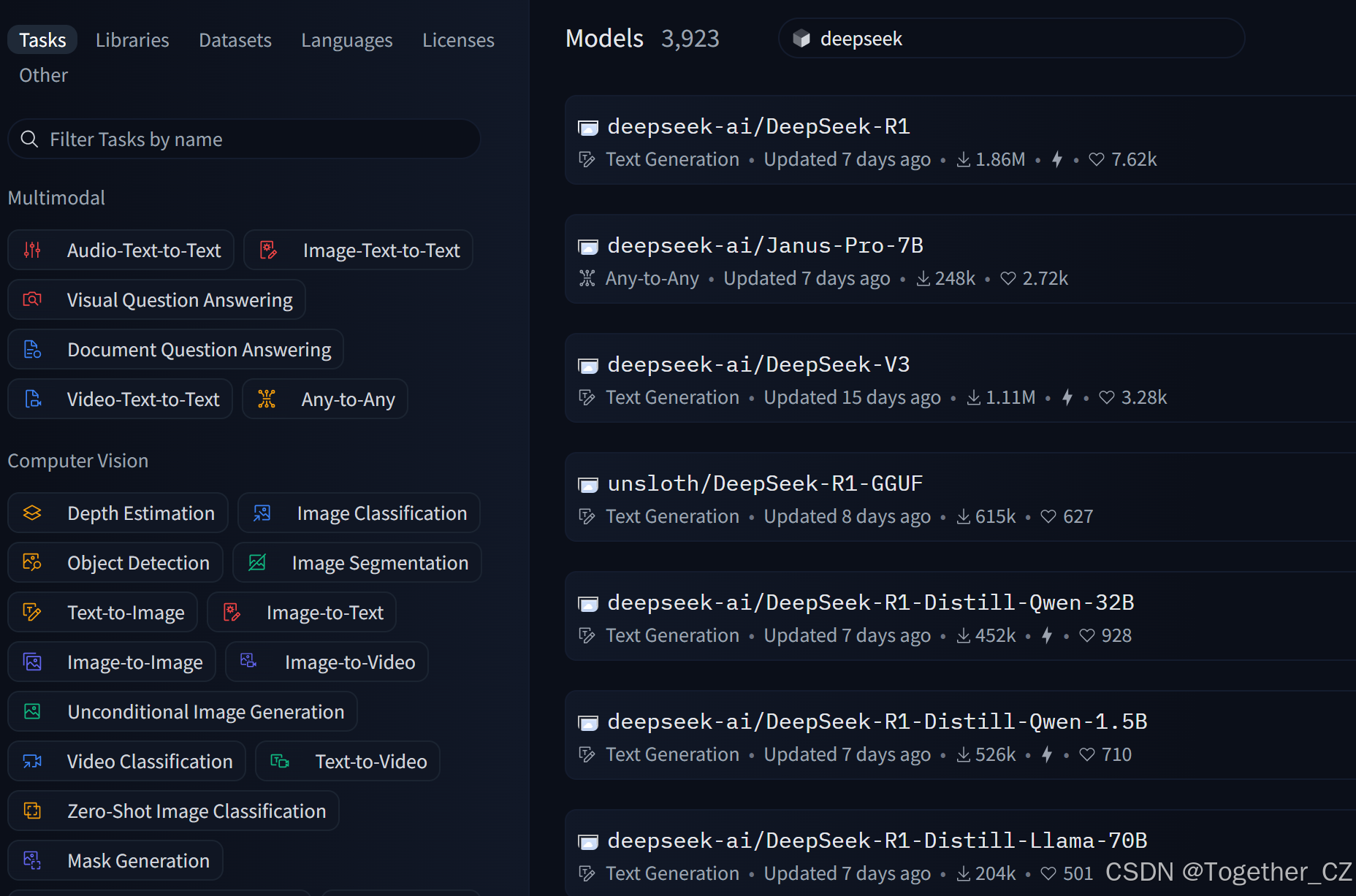Open the Licenses tab
1356x896 pixels.
458,40
